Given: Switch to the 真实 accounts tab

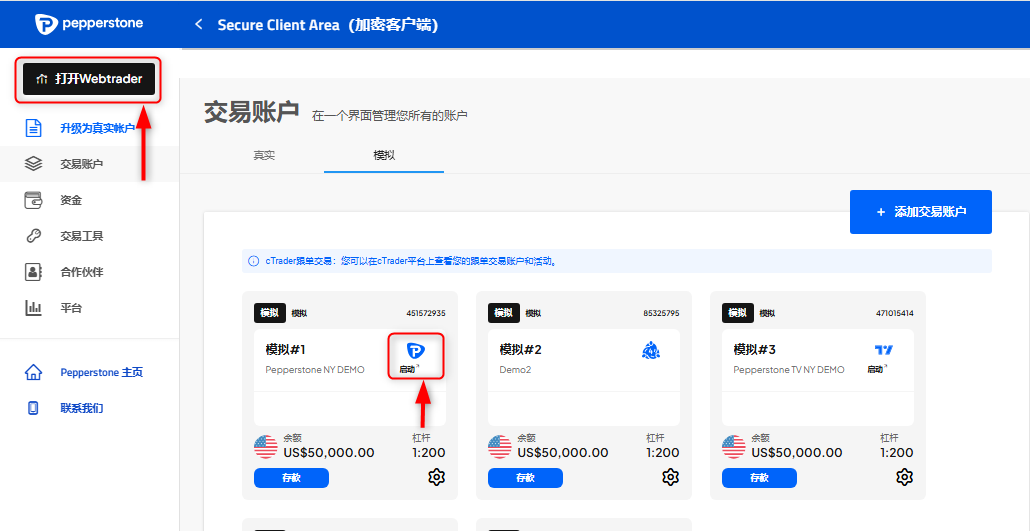Looking at the screenshot, I should point(264,155).
